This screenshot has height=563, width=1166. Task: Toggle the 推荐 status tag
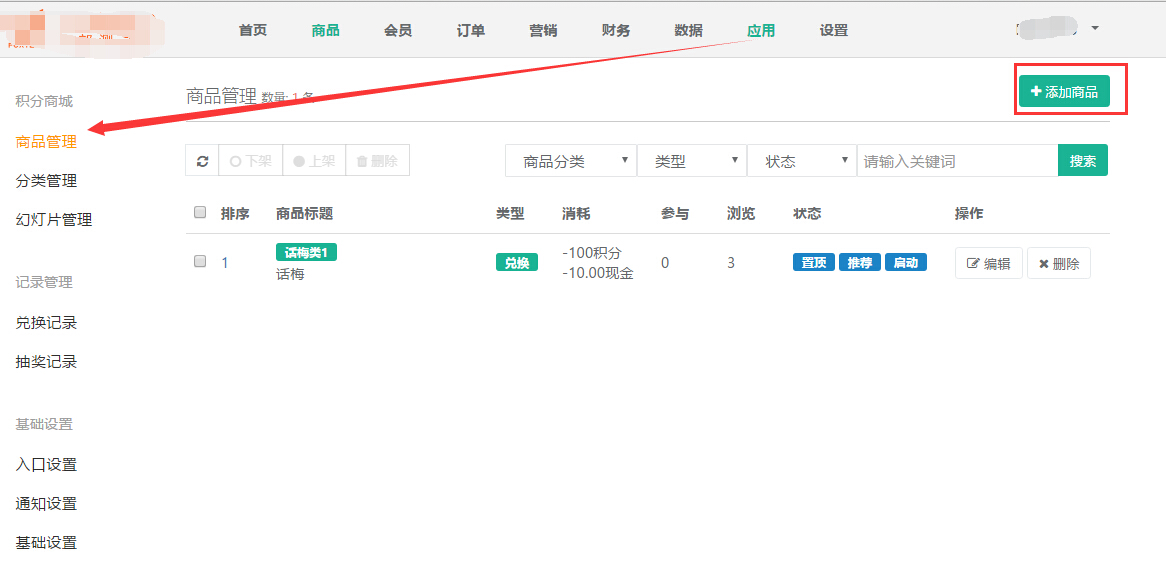tap(859, 263)
